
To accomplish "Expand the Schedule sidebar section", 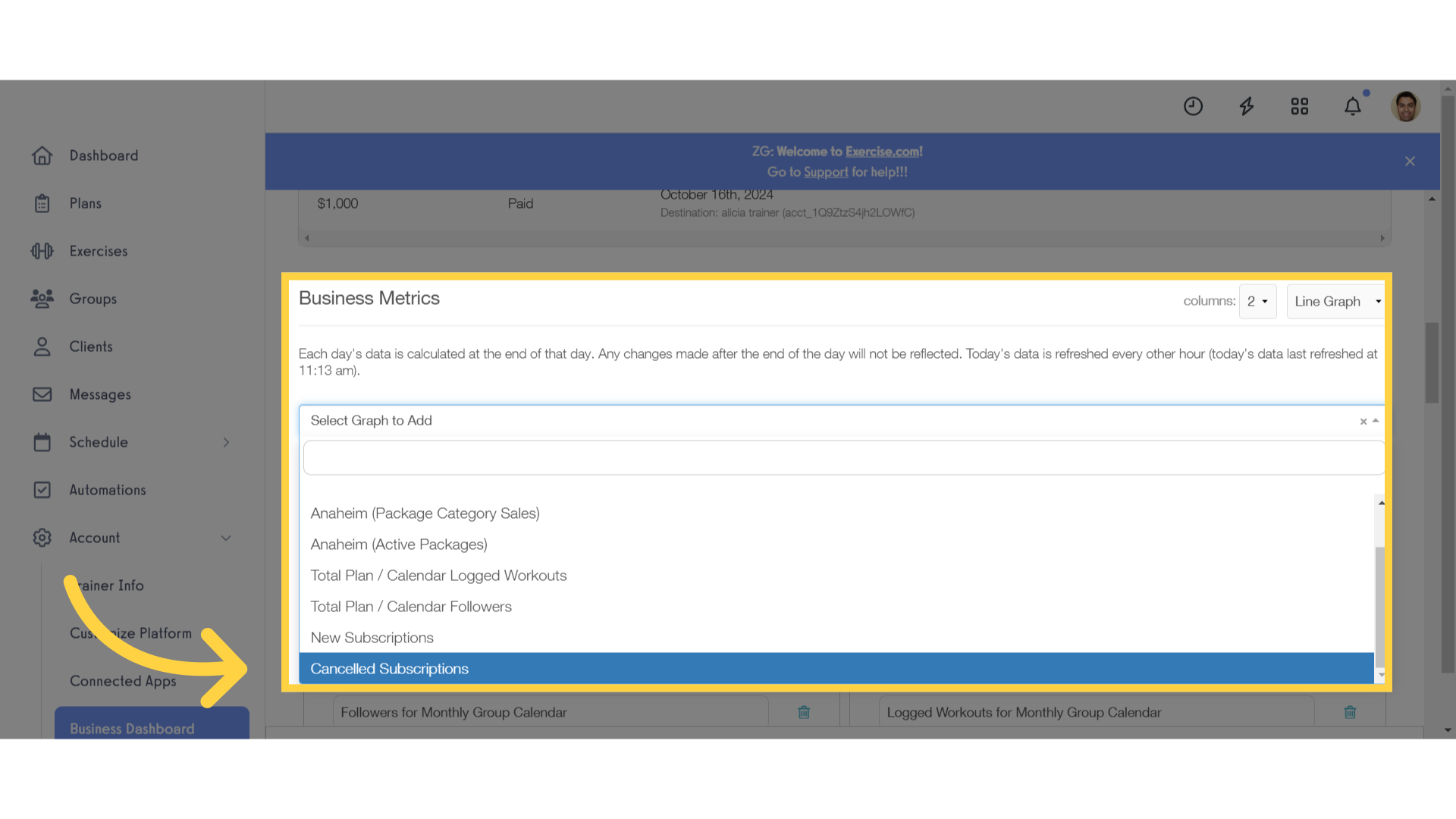I will click(x=226, y=441).
